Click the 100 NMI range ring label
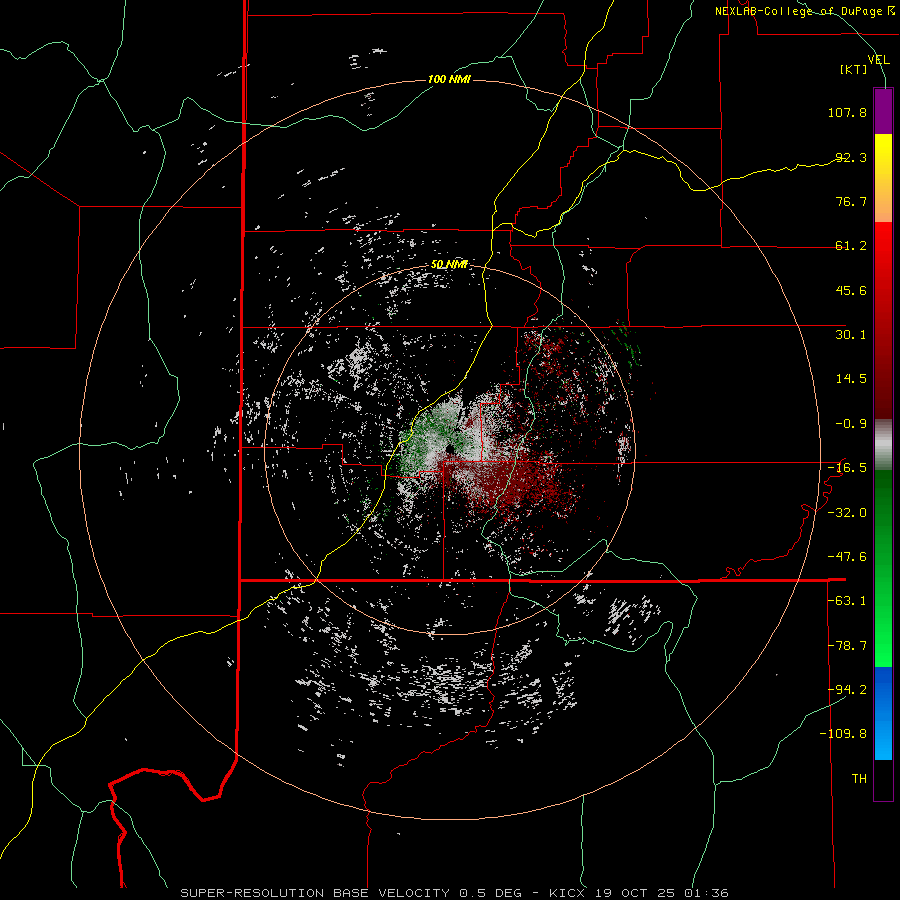The width and height of the screenshot is (900, 900). coord(449,79)
